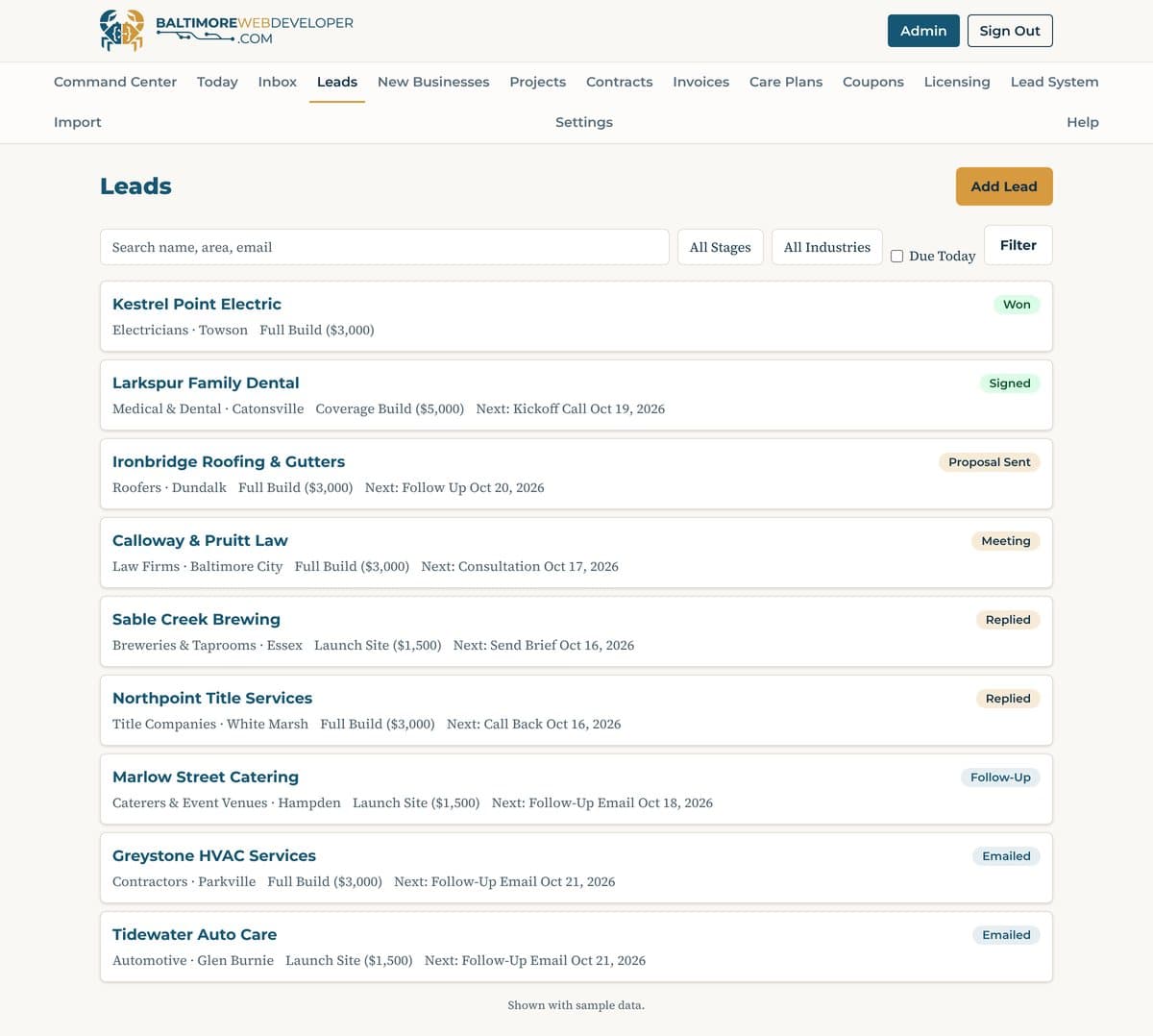Click the Meeting status badge
Viewport: 1153px width, 1036px height.
coord(1005,541)
